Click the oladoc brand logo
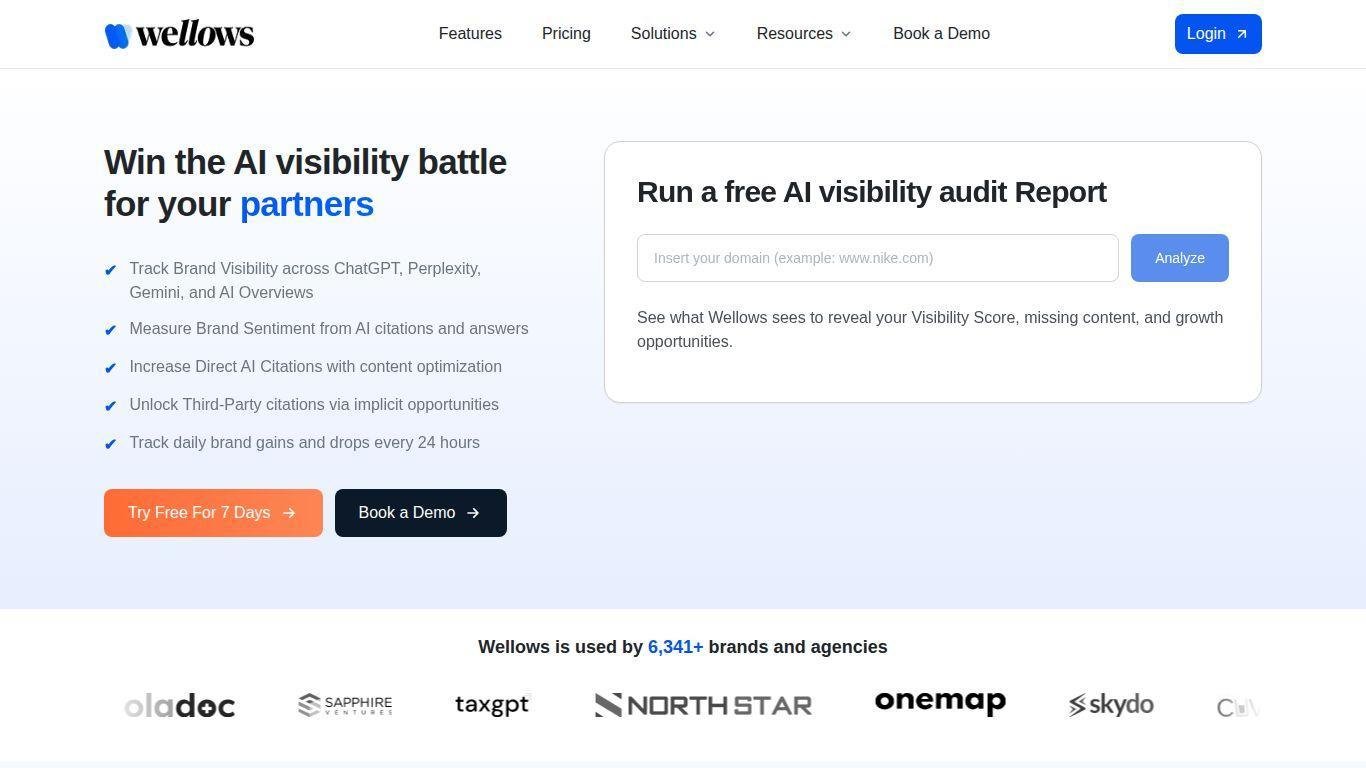Viewport: 1366px width, 768px height. click(x=180, y=706)
